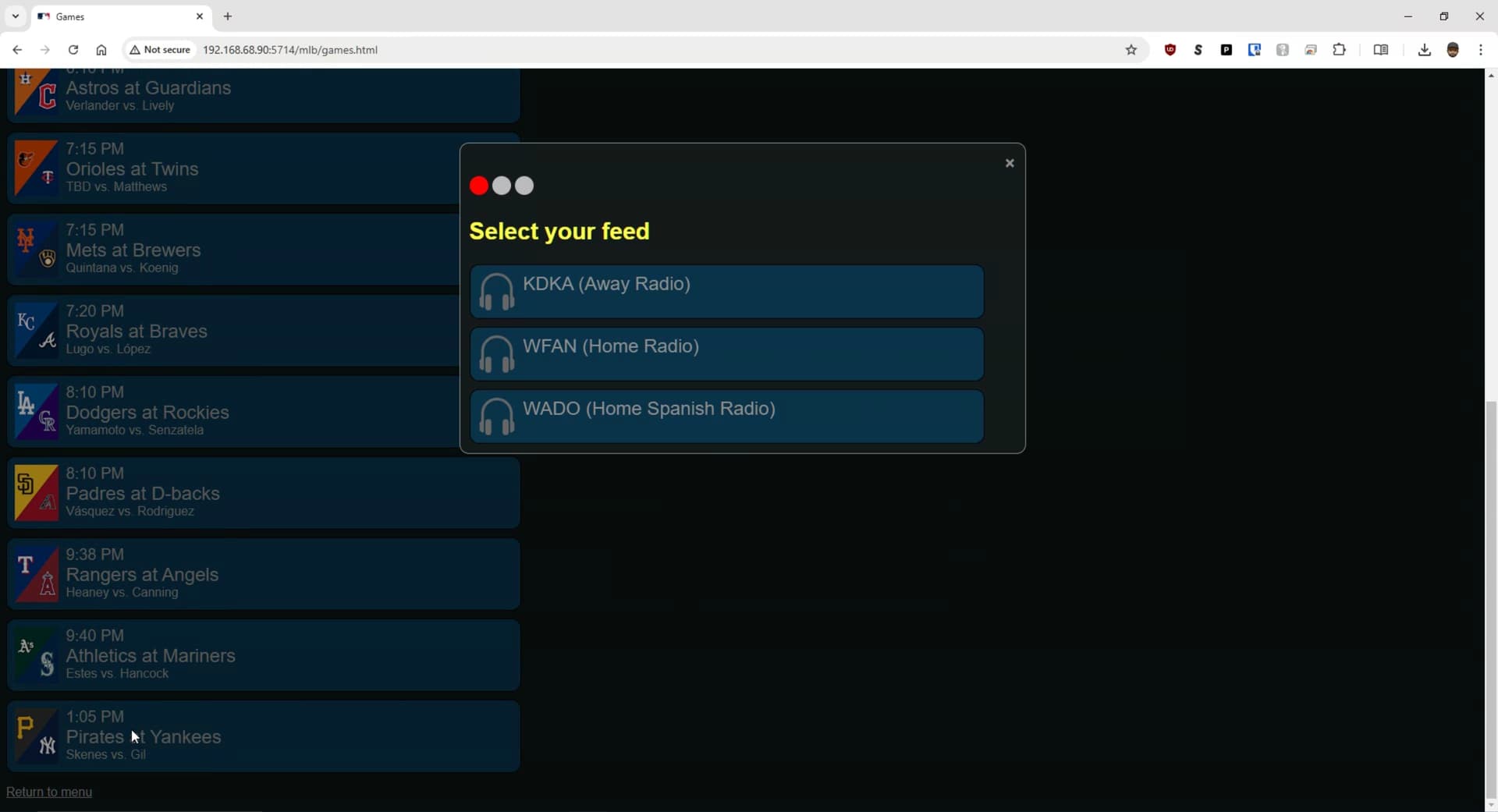
Task: Click the Padres and D-backs team logo
Action: pos(36,493)
